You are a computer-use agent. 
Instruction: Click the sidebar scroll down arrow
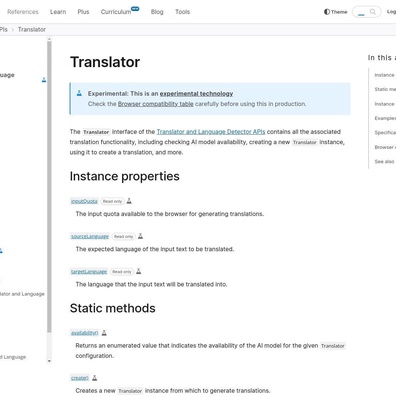pos(49,361)
